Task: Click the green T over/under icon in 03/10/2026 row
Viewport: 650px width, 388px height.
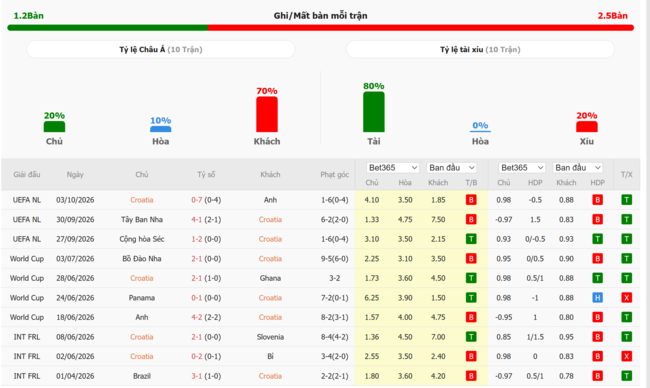Action: [x=626, y=200]
